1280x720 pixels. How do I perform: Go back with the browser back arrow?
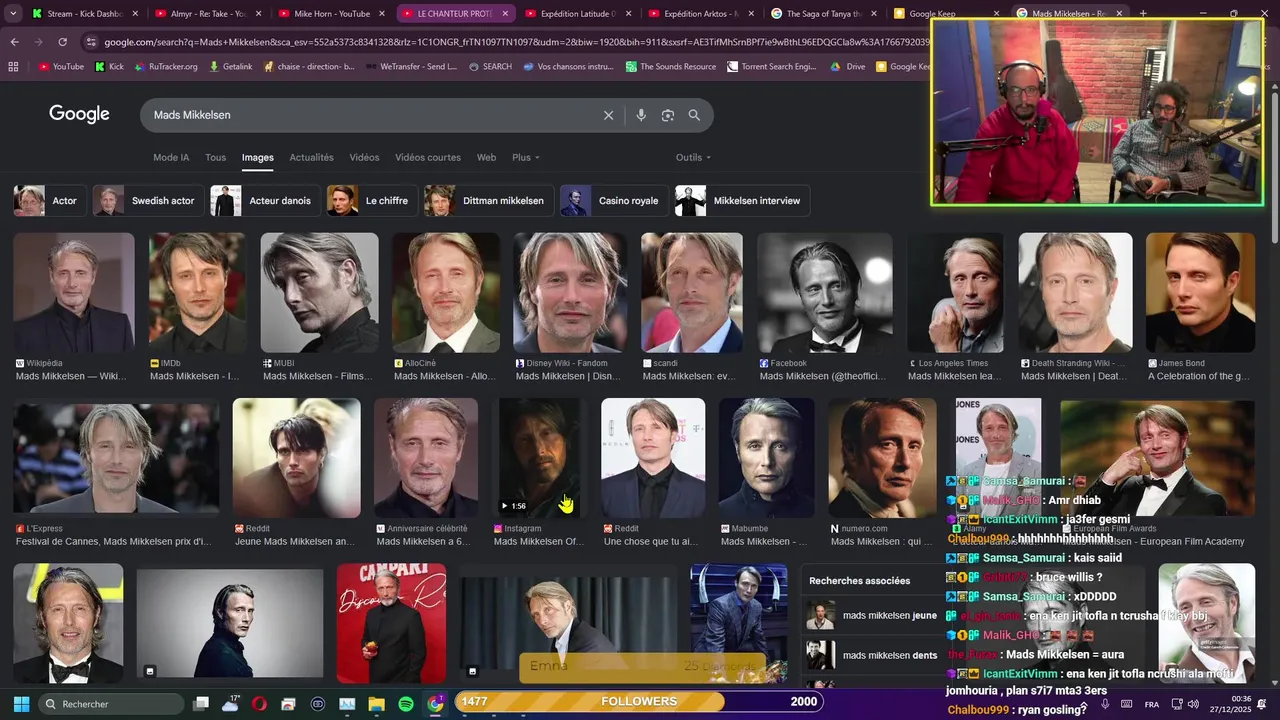pos(14,42)
